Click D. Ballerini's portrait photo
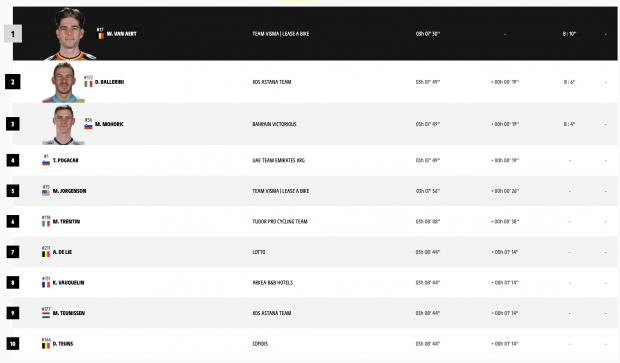620x363 pixels. pos(63,82)
